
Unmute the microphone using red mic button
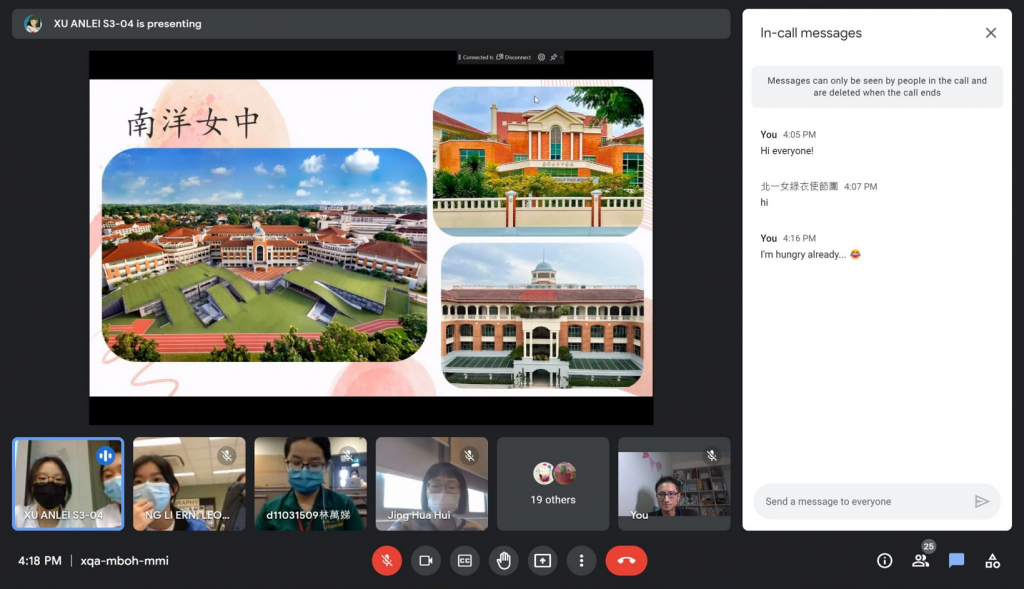click(387, 560)
